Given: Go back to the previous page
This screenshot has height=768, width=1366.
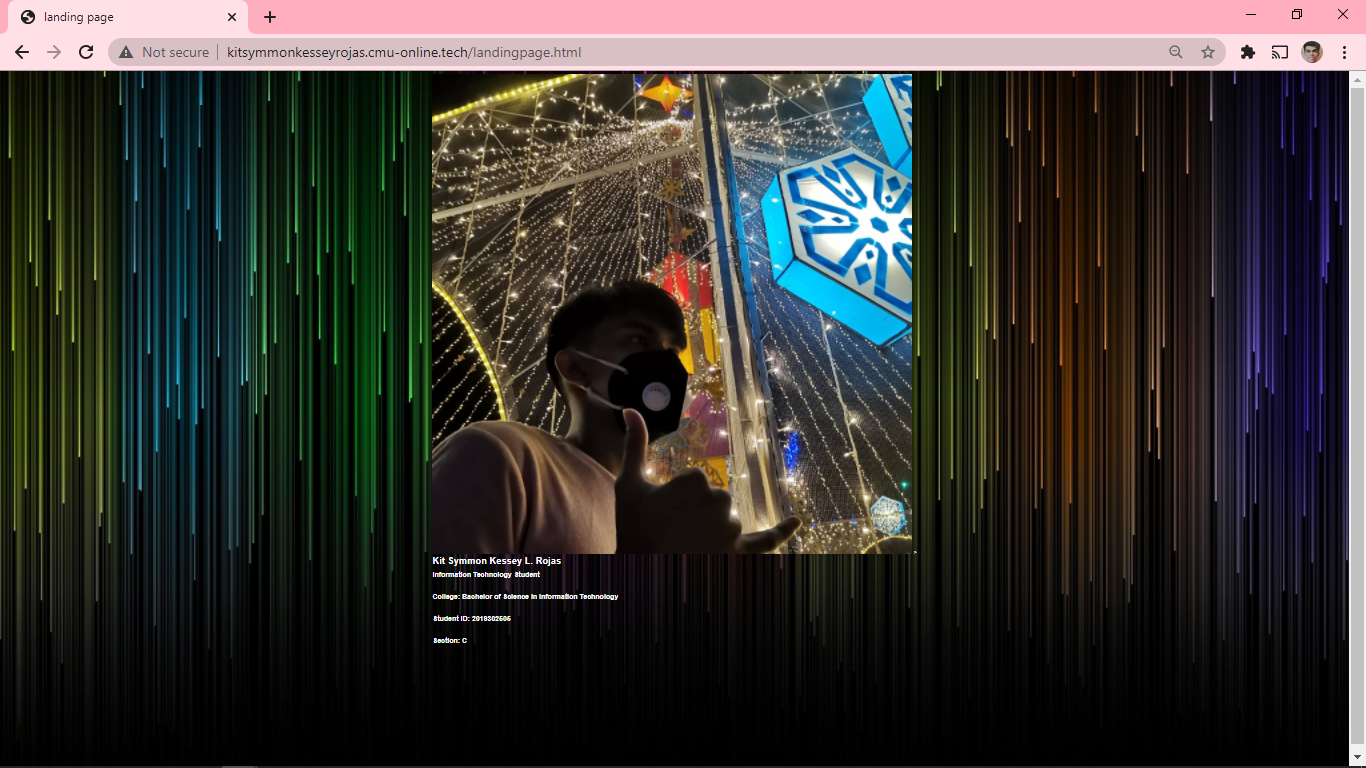Looking at the screenshot, I should tap(22, 52).
